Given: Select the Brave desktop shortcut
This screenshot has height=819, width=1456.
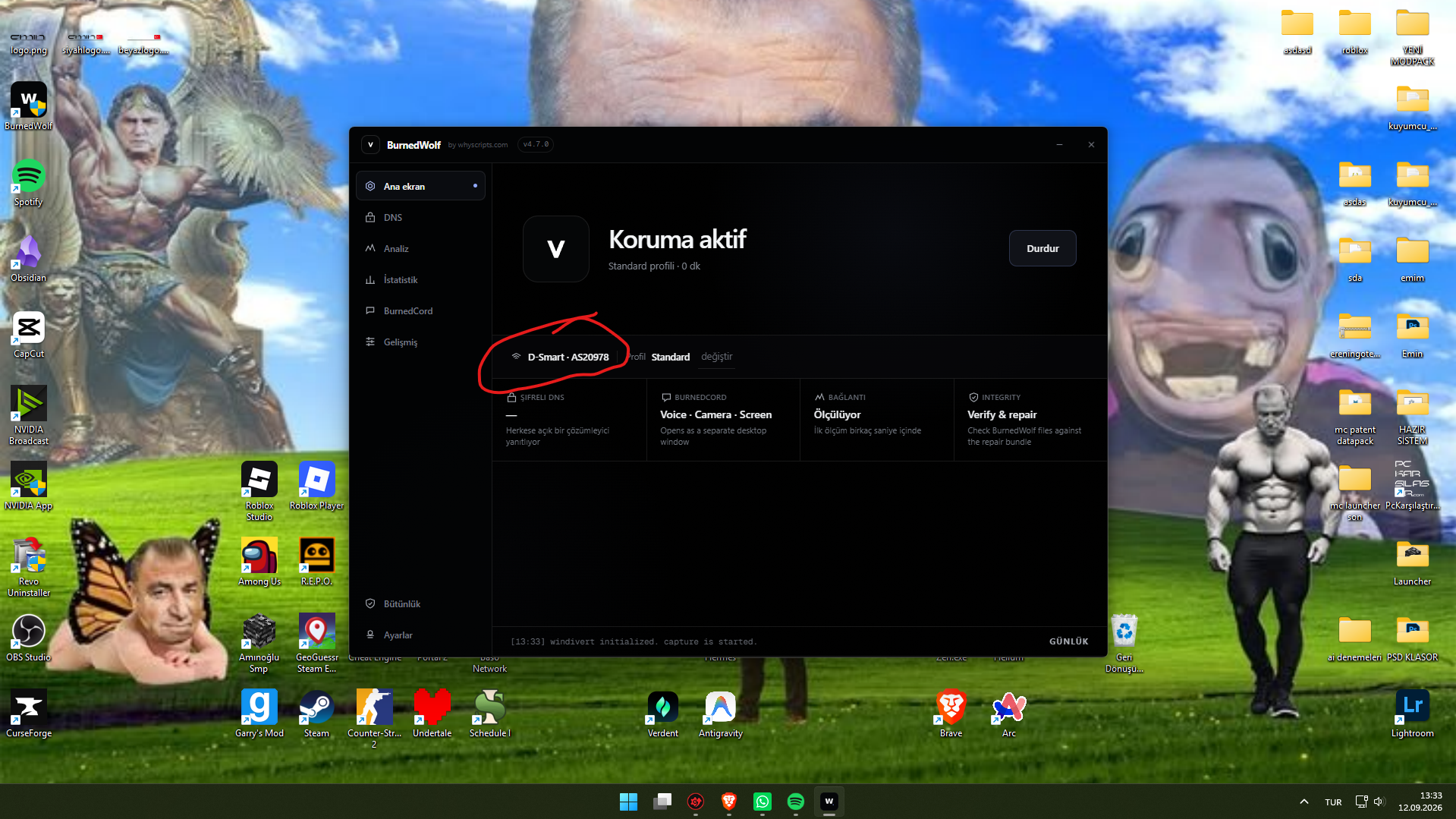Looking at the screenshot, I should coord(951,713).
